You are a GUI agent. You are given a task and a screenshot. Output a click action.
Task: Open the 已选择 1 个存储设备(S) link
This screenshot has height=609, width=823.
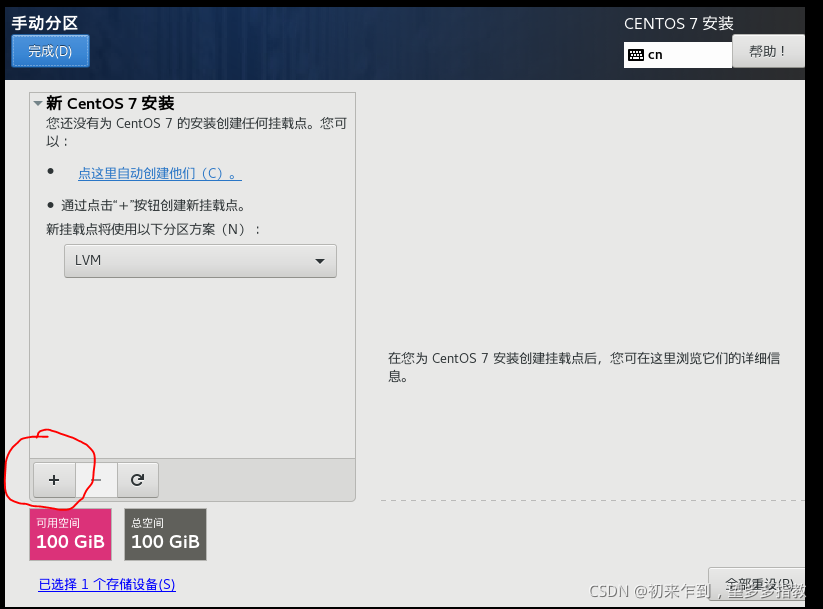pos(107,584)
